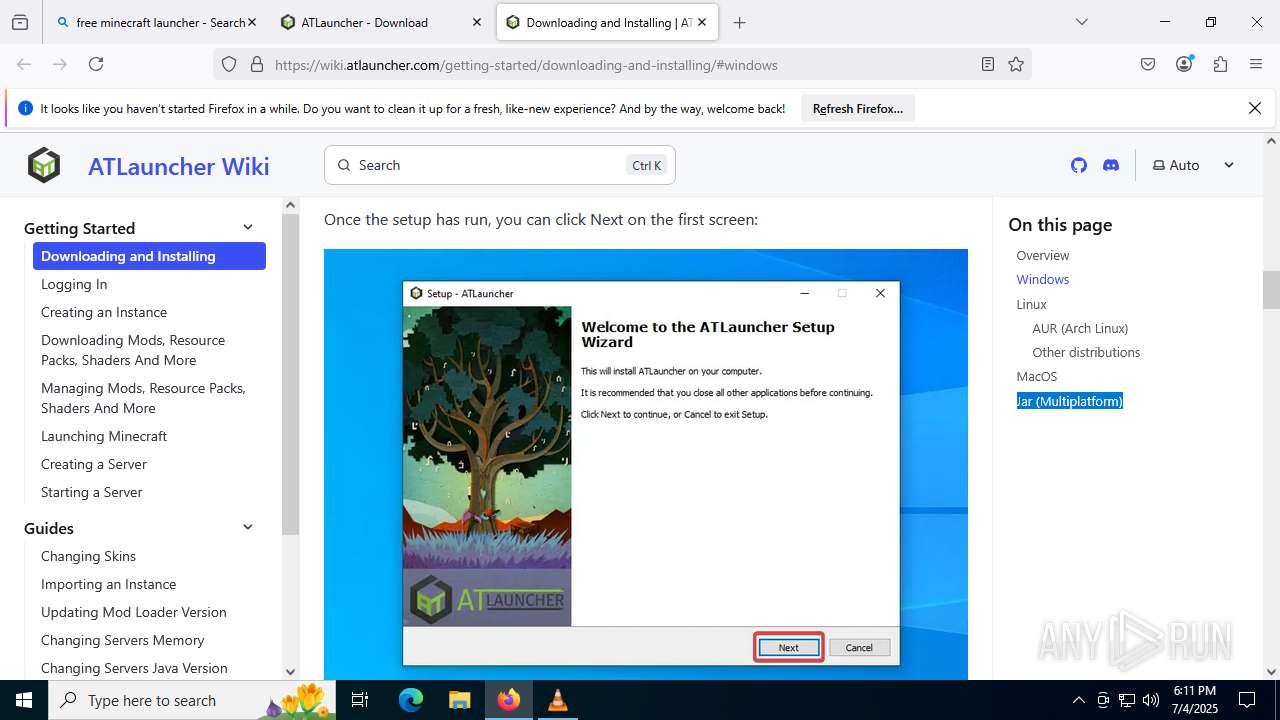Switch to ATLauncher - Download tab
This screenshot has width=1280, height=720.
click(380, 22)
